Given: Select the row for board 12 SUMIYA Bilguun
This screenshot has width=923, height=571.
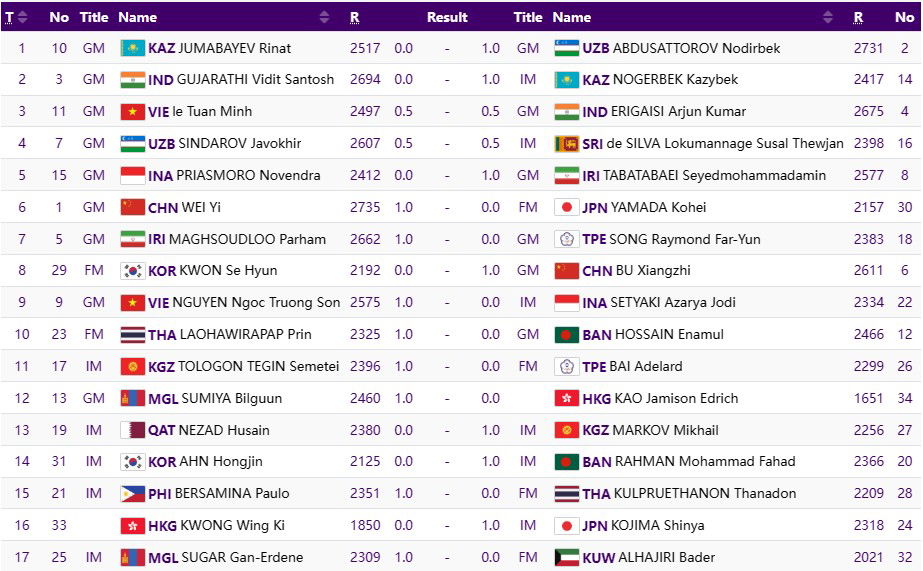Looking at the screenshot, I should tap(460, 398).
